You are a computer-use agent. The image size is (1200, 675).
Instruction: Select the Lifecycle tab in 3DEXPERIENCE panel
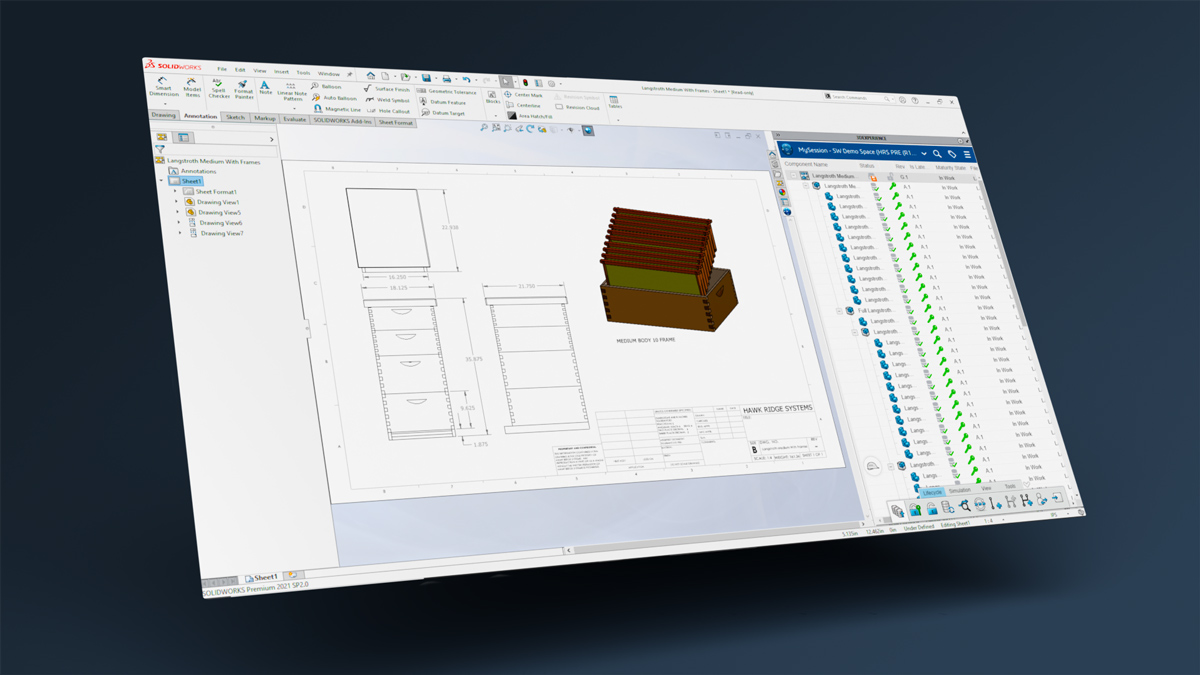click(x=932, y=492)
